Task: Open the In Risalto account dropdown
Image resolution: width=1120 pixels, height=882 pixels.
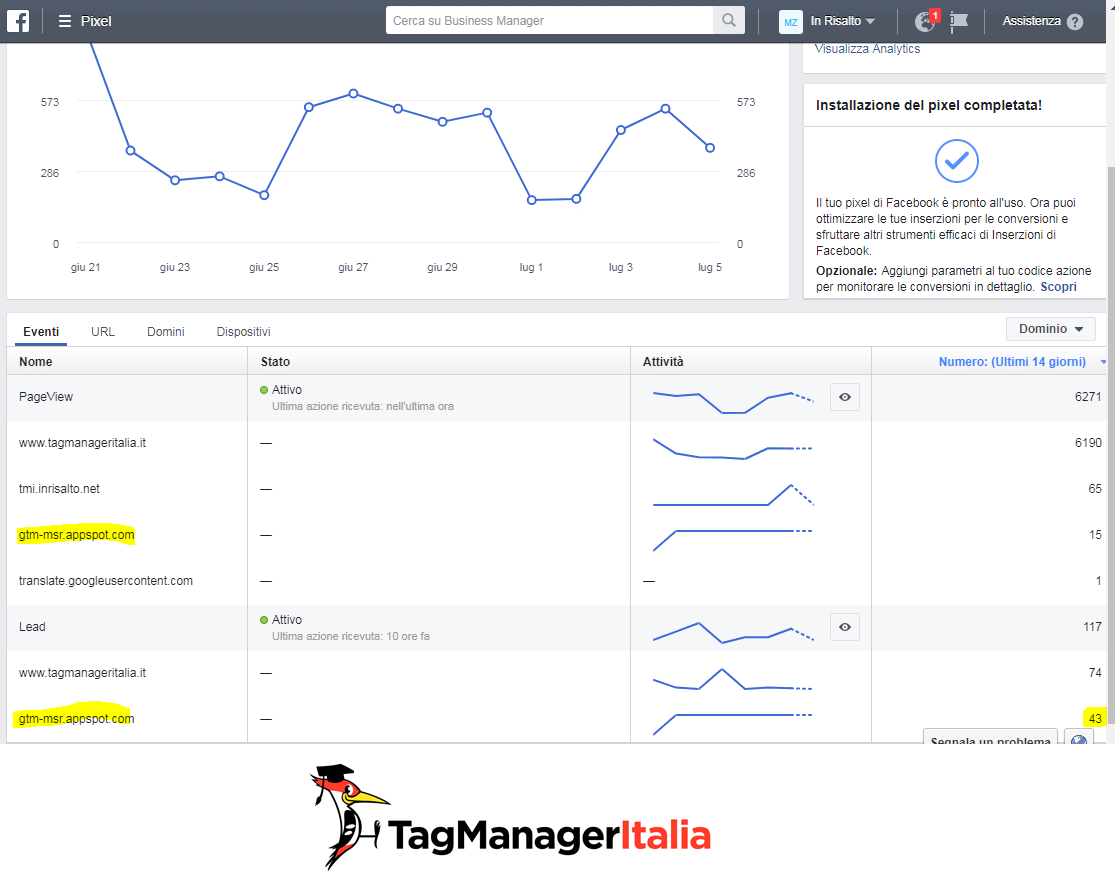Action: (x=842, y=21)
